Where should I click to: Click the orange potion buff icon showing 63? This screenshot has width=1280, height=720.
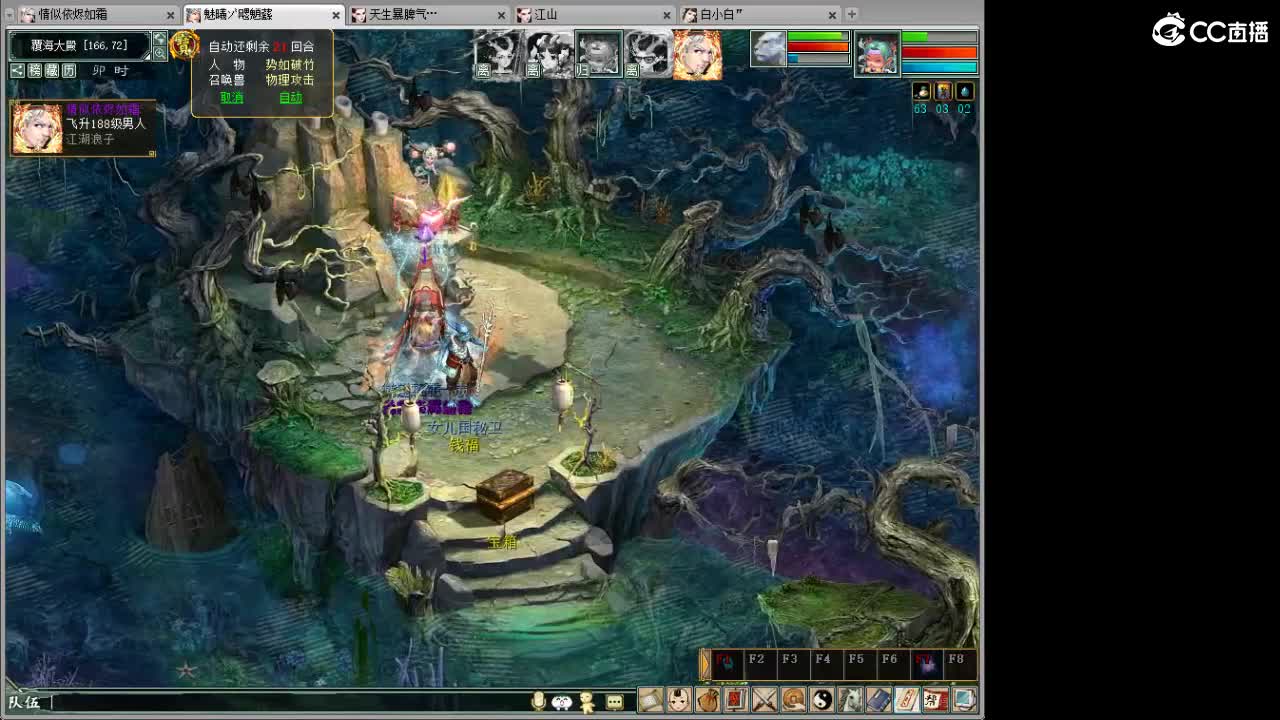click(922, 92)
